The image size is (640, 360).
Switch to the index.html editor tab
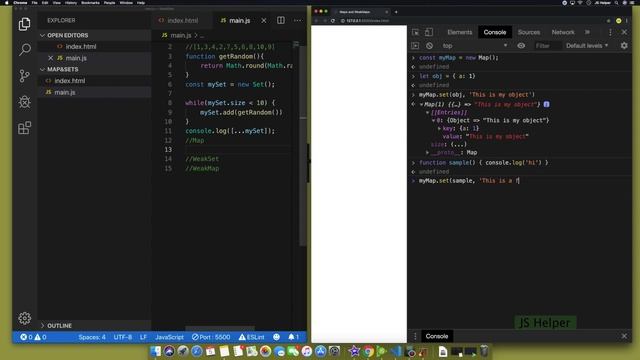(x=182, y=20)
